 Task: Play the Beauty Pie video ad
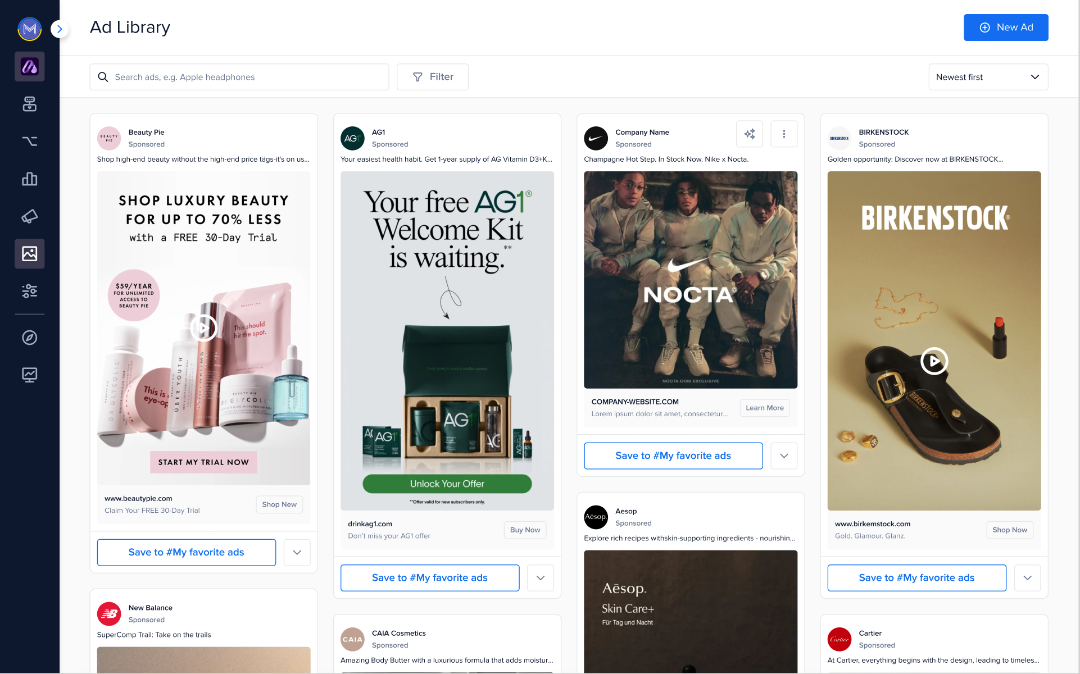pyautogui.click(x=203, y=328)
